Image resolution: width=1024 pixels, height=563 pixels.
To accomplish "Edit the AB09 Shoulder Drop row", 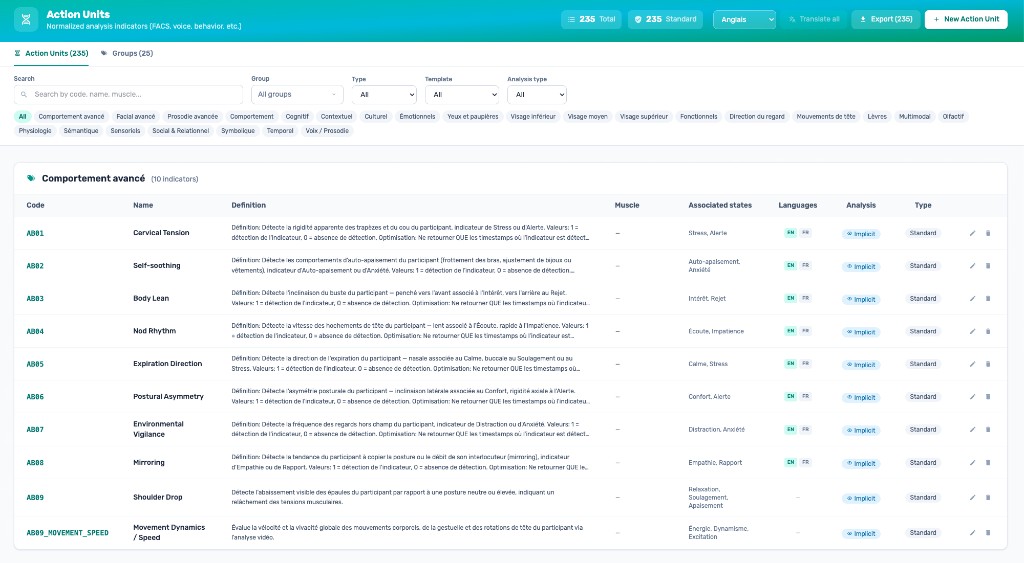I will 972,498.
